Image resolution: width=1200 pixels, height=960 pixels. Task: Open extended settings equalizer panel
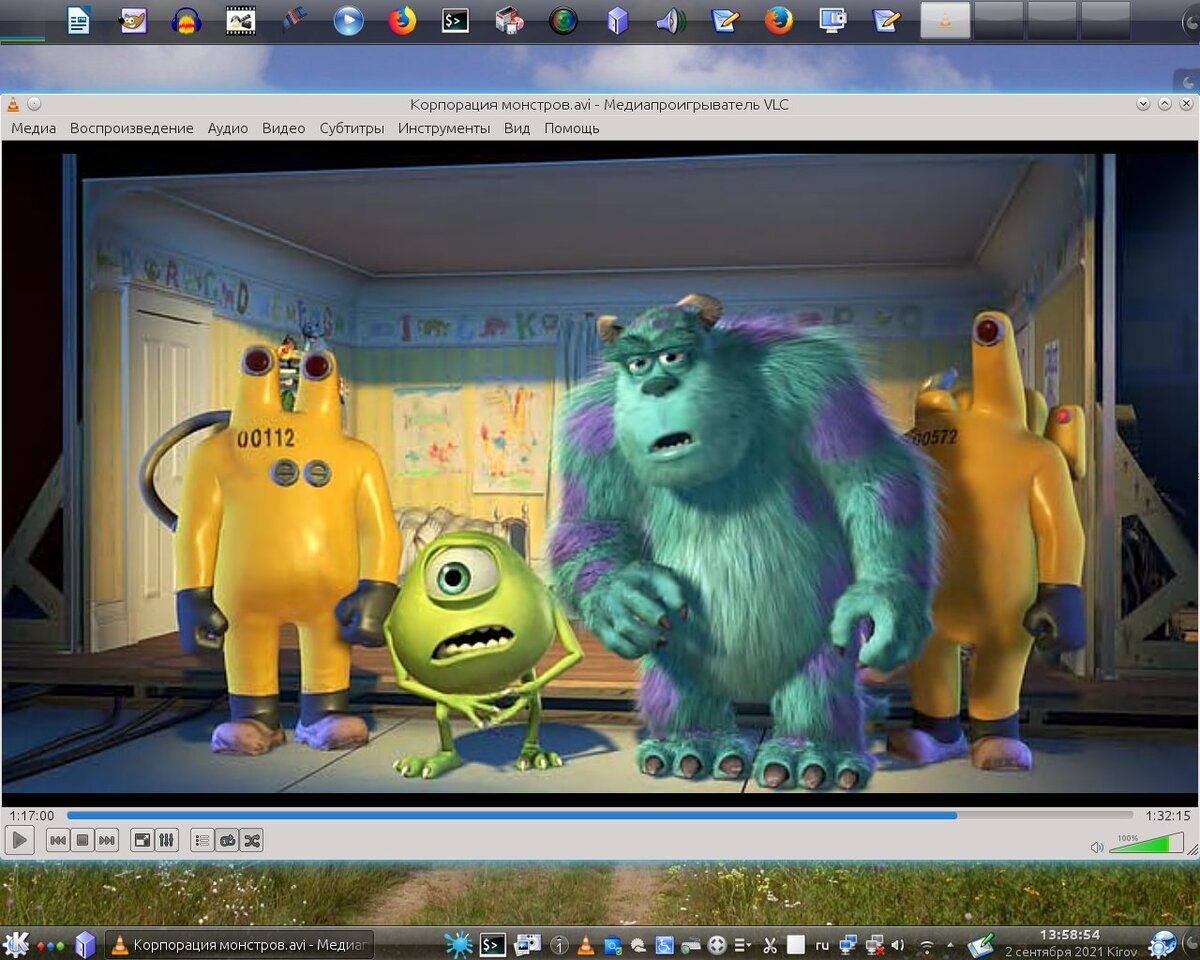[167, 840]
